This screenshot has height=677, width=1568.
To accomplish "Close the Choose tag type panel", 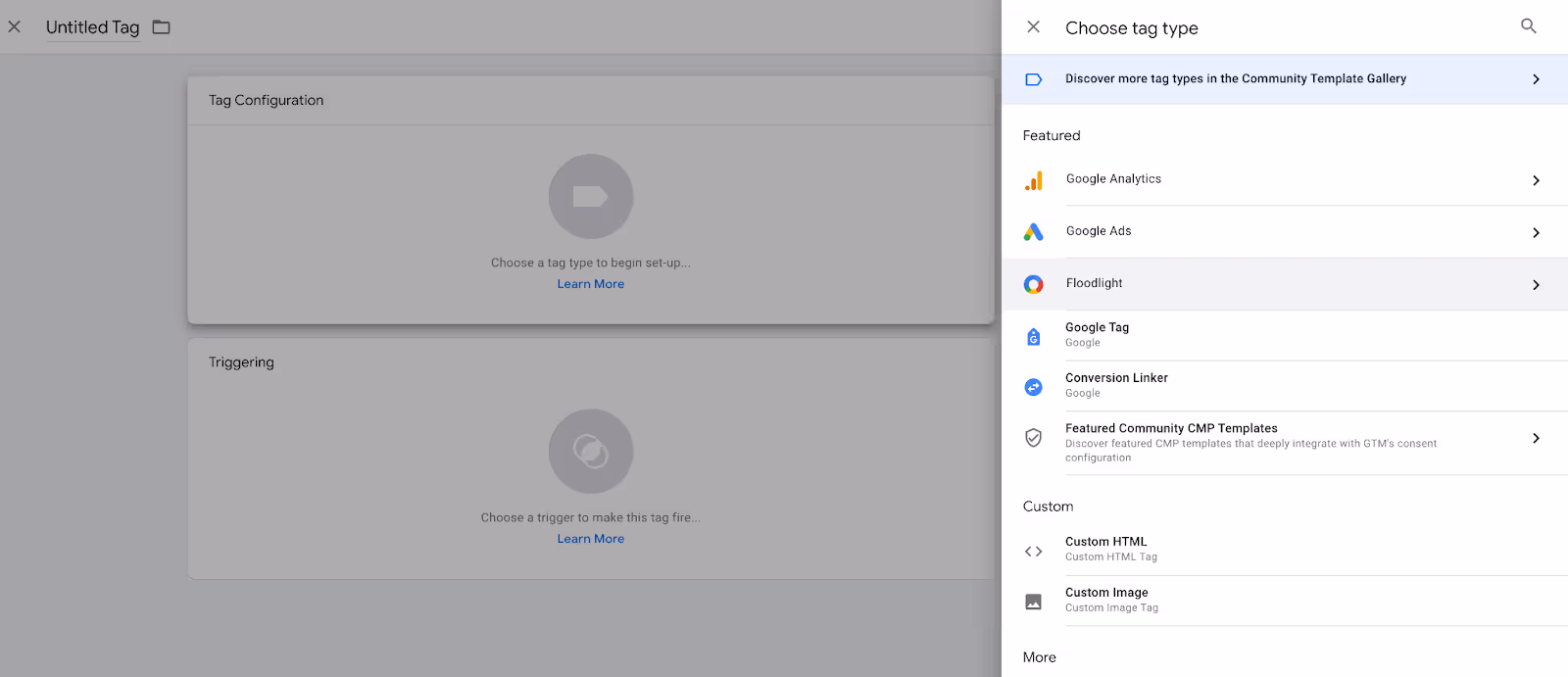I will click(1034, 27).
